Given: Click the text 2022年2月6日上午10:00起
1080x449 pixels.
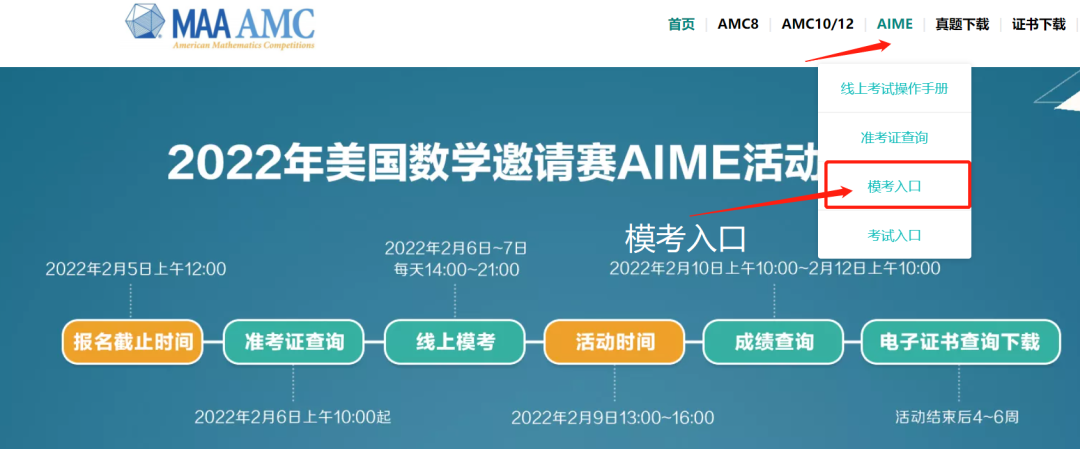Looking at the screenshot, I should tap(293, 417).
